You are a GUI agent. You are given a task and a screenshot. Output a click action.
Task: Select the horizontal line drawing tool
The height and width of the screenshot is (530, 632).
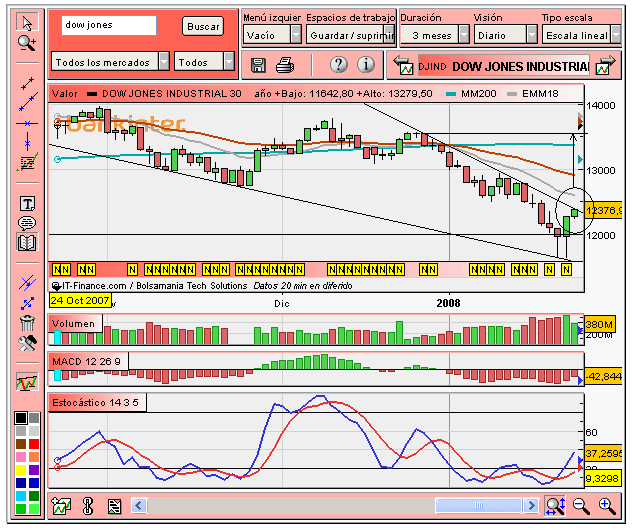27,123
